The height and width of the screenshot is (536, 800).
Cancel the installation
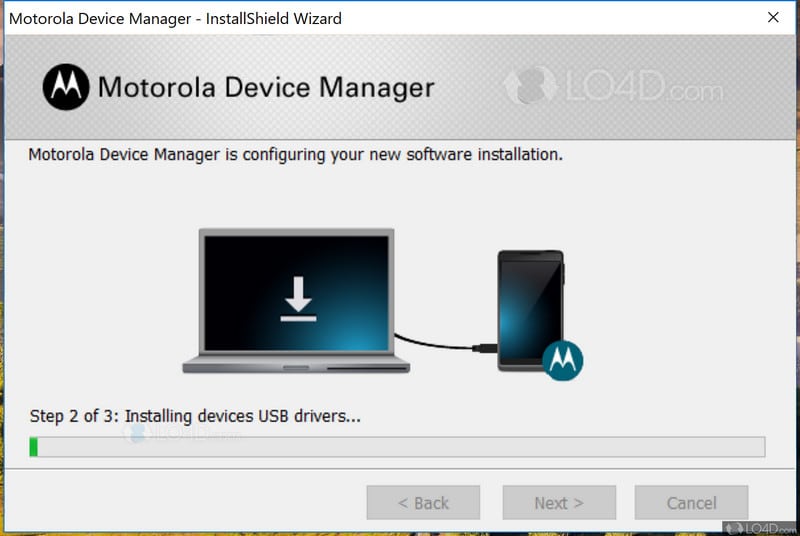tap(691, 503)
